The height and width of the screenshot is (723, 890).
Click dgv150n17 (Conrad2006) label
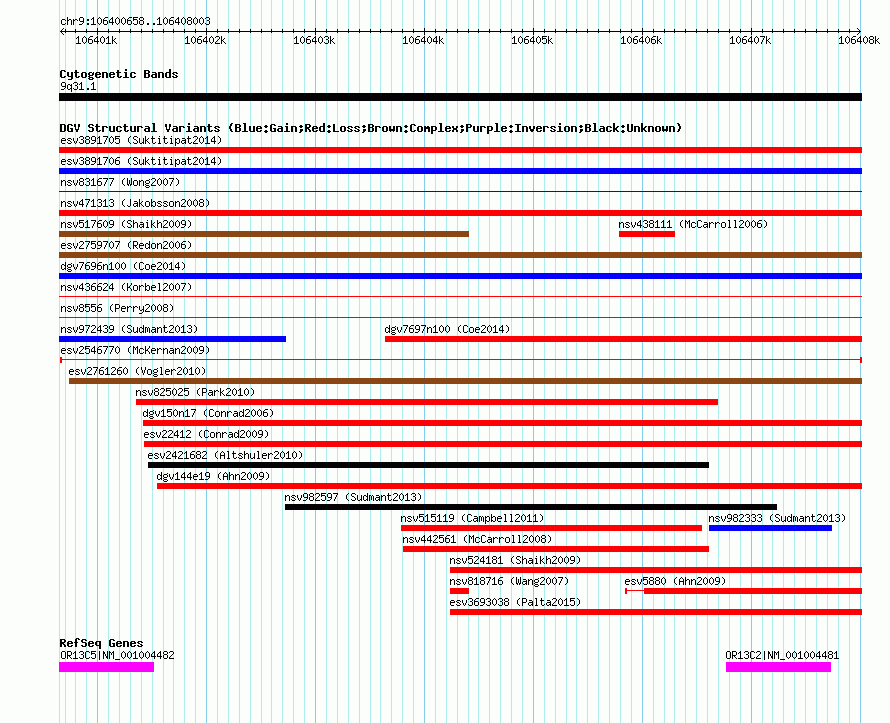pyautogui.click(x=208, y=413)
